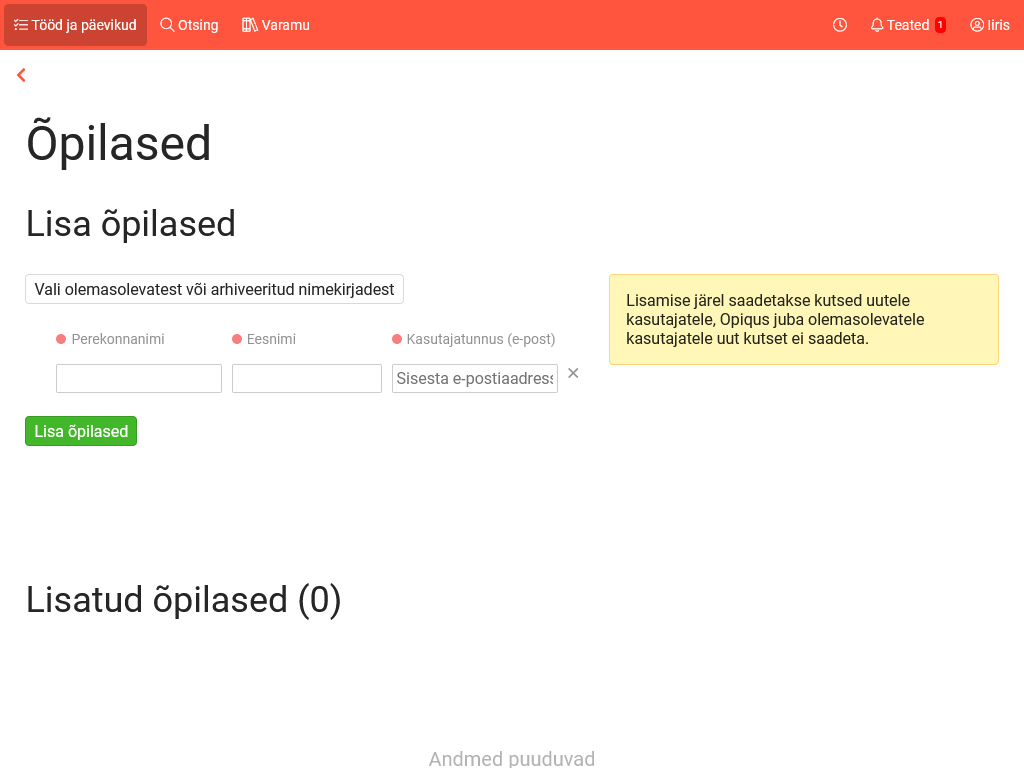The image size is (1024, 768).
Task: Open the clock history icon
Action: point(840,25)
